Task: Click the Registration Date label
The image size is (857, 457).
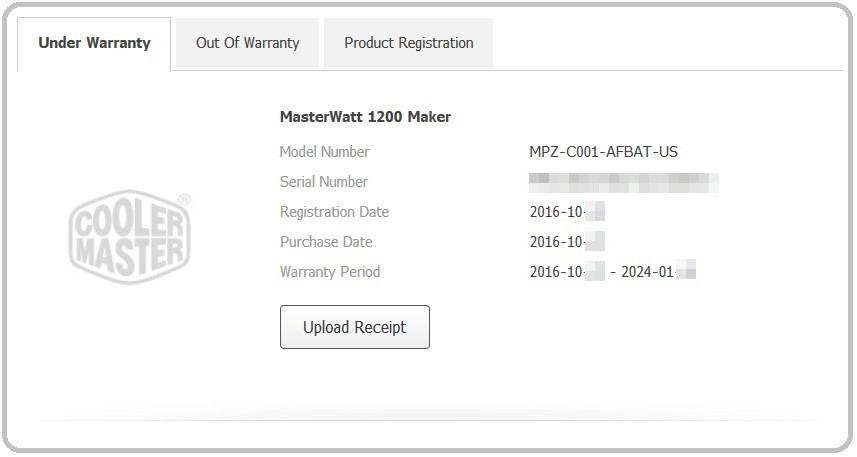Action: (x=334, y=212)
